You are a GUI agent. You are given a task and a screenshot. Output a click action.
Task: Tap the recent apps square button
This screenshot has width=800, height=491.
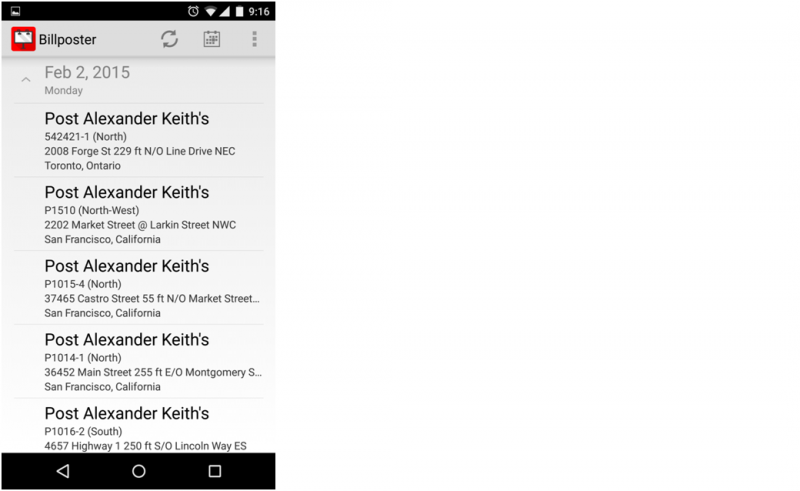[x=215, y=471]
